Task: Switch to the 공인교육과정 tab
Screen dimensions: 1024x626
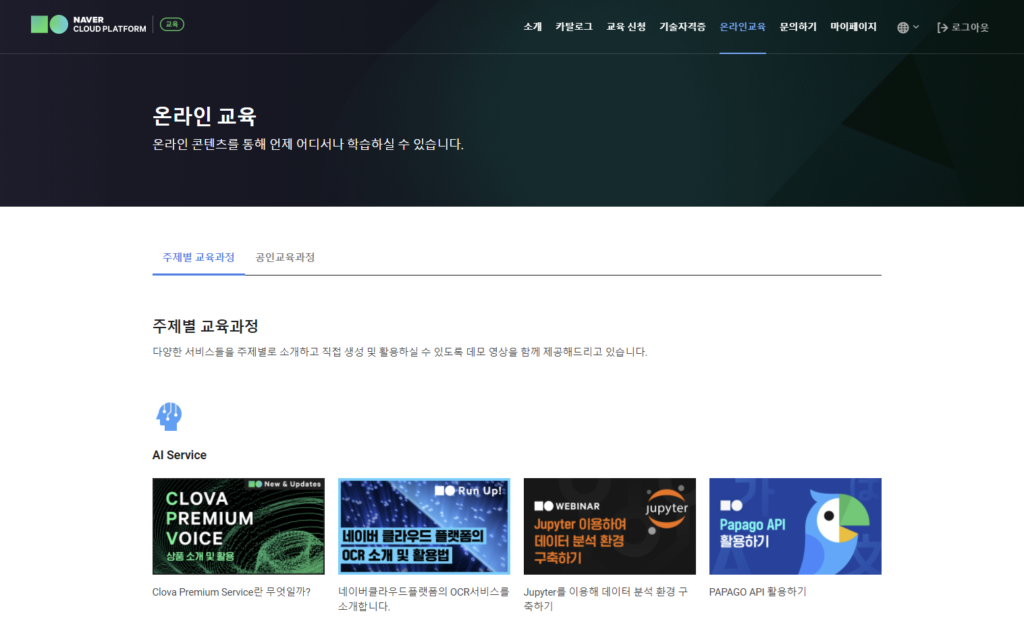Action: pyautogui.click(x=285, y=257)
